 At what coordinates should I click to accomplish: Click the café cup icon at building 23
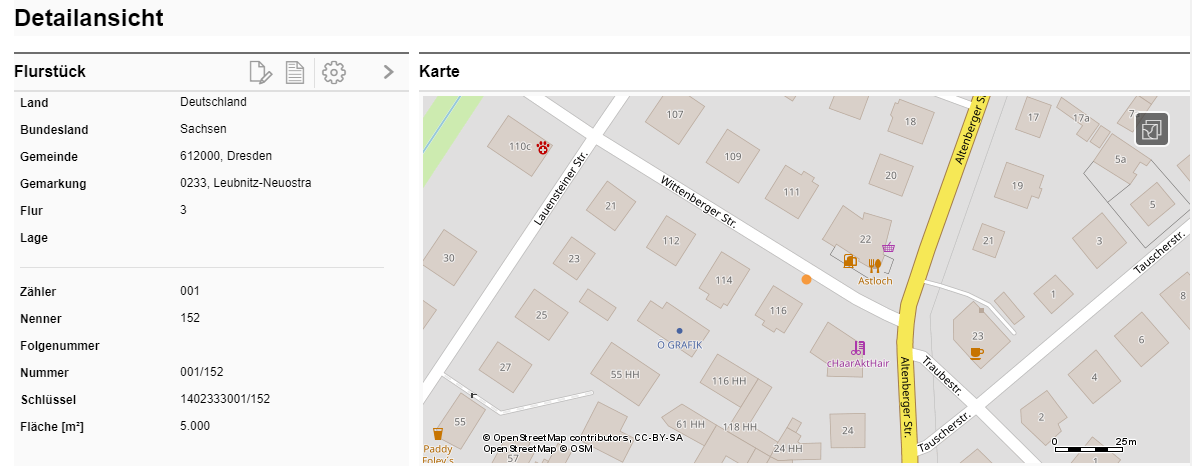pyautogui.click(x=976, y=352)
